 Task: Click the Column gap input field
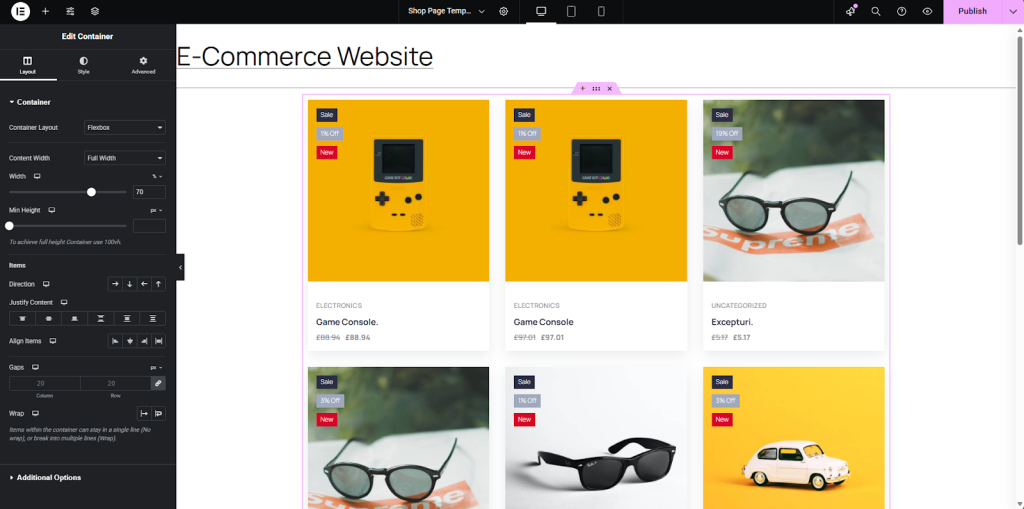44,384
